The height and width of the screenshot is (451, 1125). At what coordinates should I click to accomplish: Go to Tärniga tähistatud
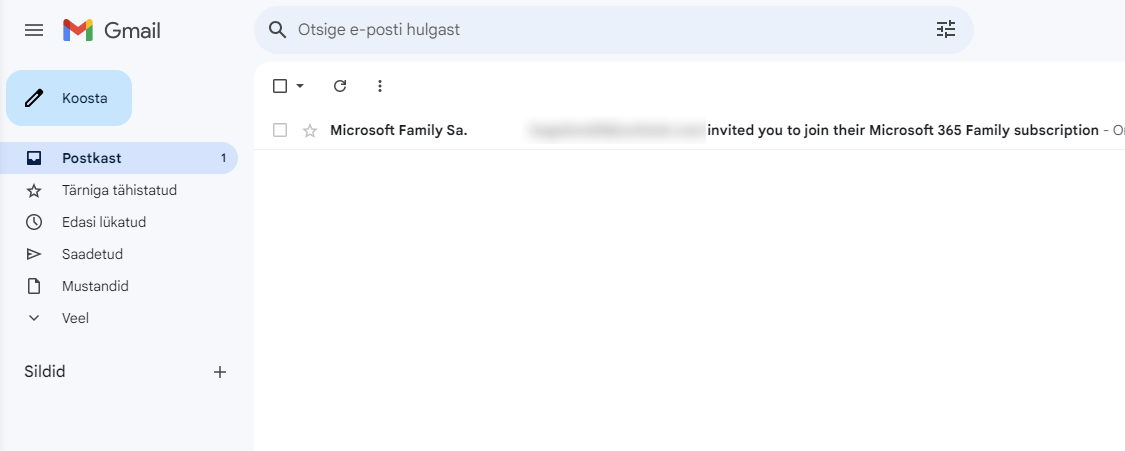[x=119, y=191]
